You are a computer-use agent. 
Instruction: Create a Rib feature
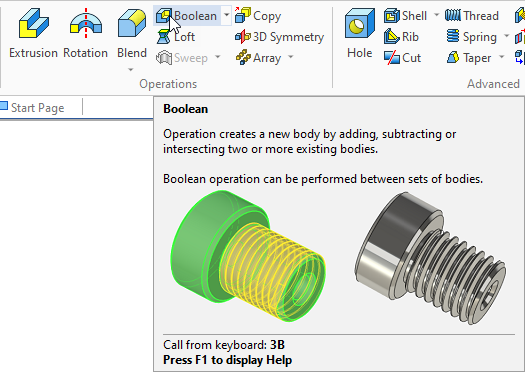click(x=401, y=37)
